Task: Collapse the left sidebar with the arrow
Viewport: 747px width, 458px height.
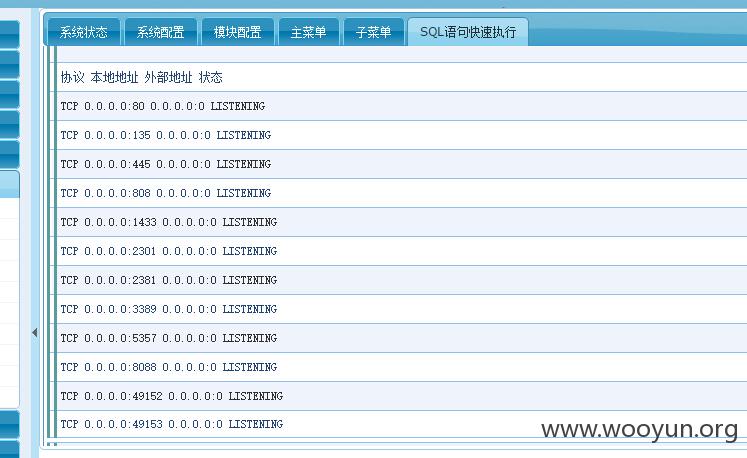Action: [x=35, y=332]
